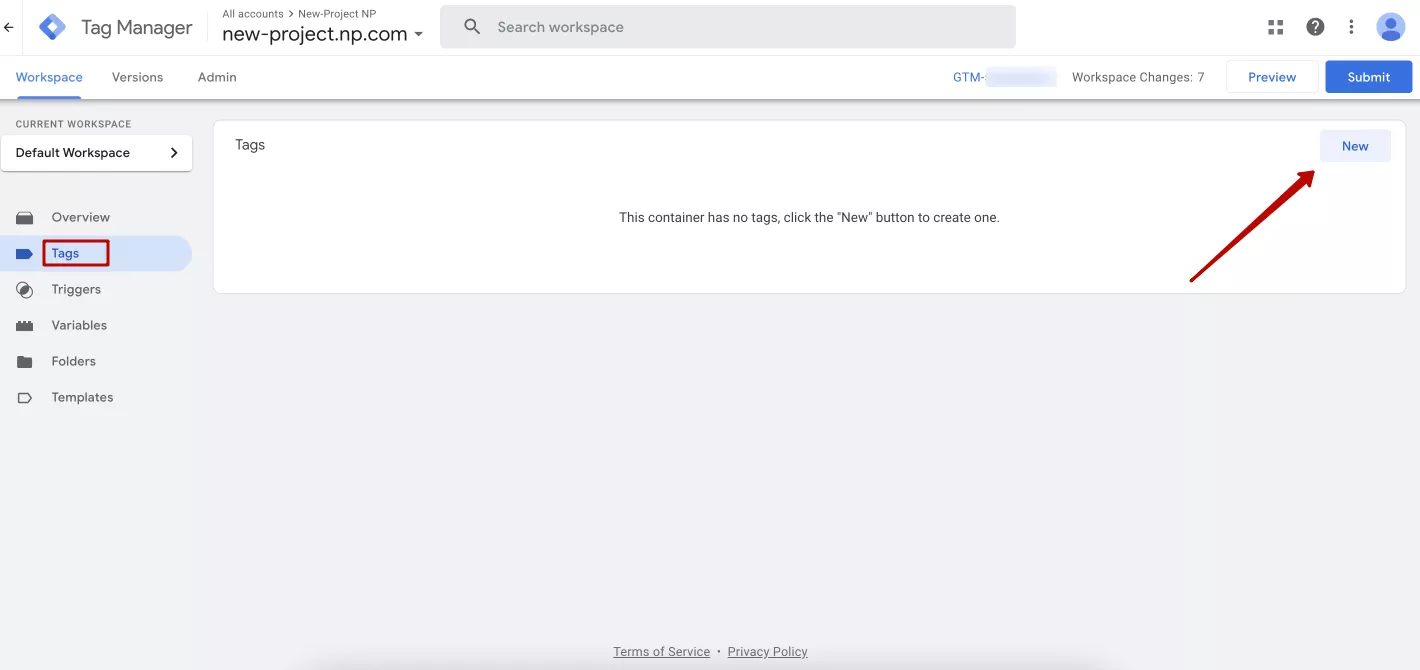Click the Folders sidebar icon
The height and width of the screenshot is (670, 1420).
(x=25, y=362)
